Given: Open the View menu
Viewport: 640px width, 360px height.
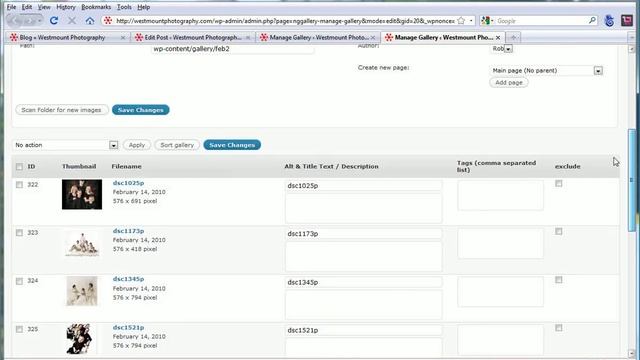Looking at the screenshot, I should point(44,7).
